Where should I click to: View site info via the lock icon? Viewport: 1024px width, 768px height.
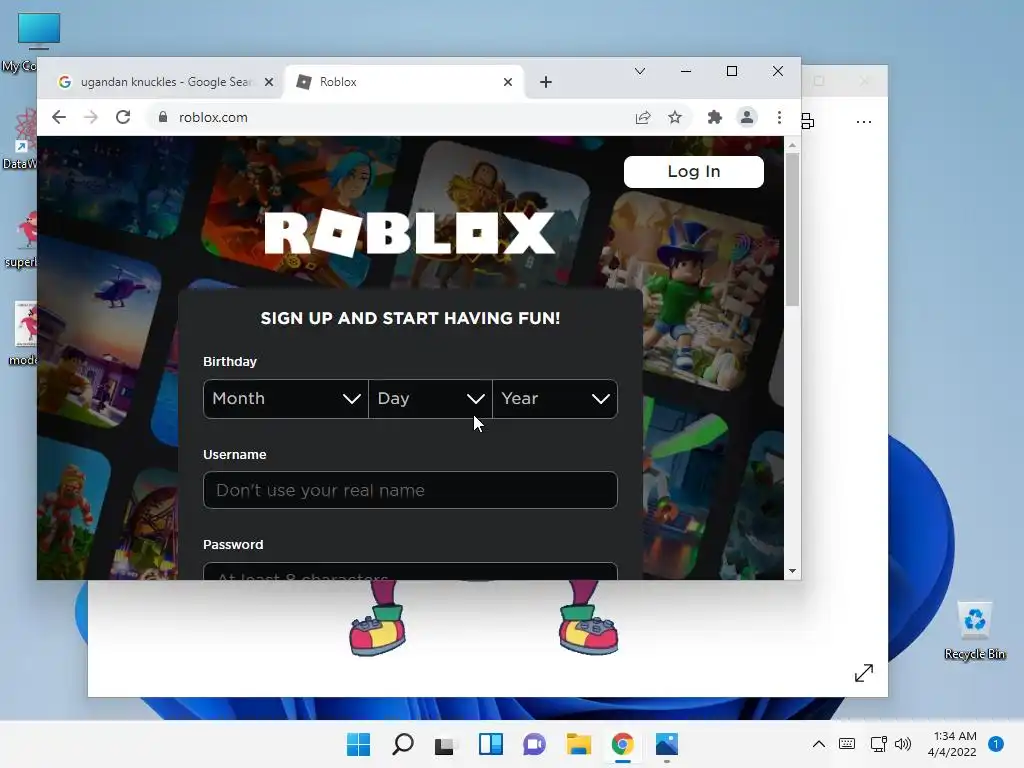click(x=163, y=117)
